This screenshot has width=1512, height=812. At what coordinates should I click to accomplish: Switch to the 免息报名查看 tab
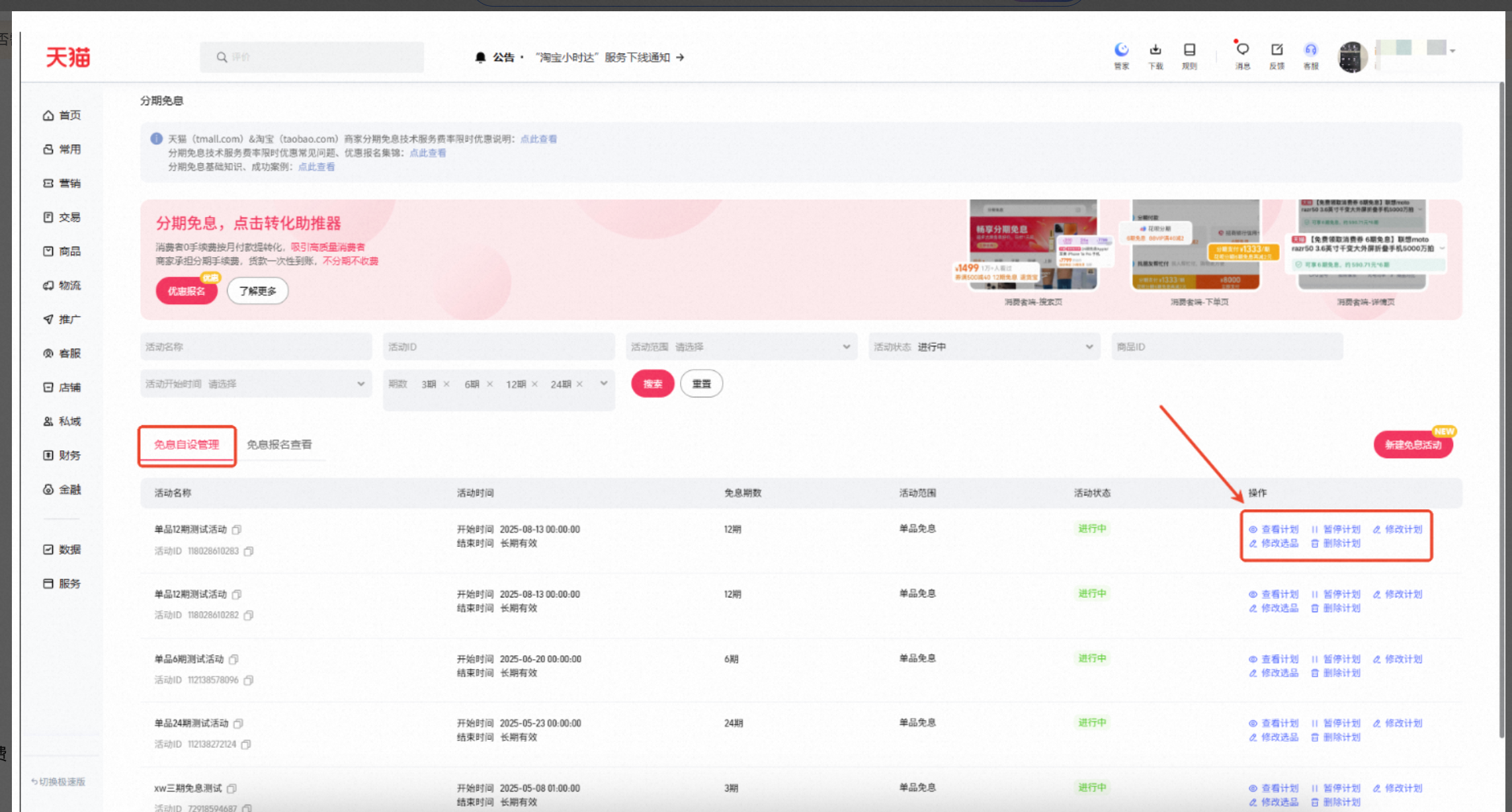(279, 445)
